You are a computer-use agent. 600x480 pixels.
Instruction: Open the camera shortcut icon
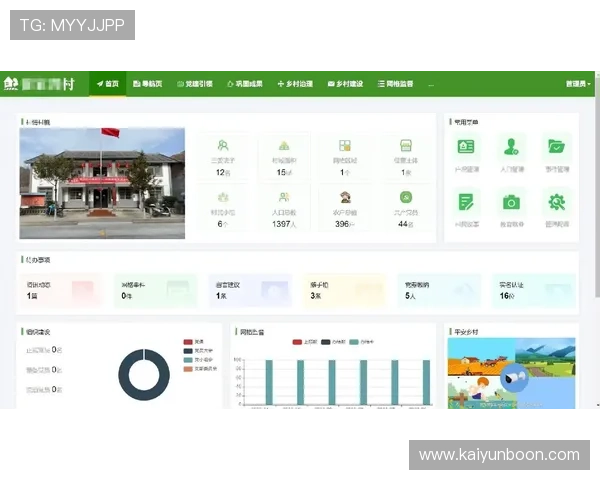(x=511, y=202)
